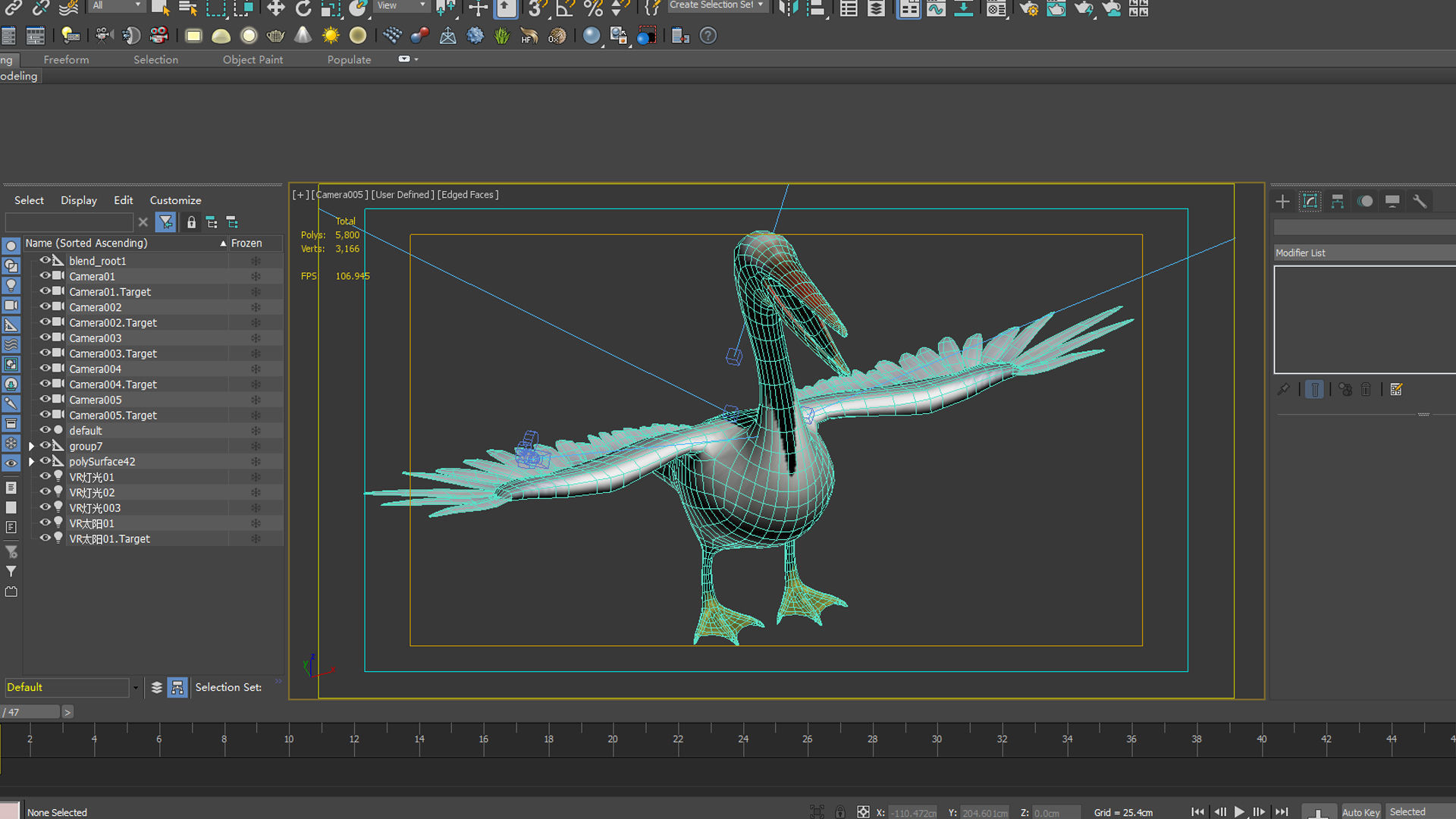
Task: Select the Move transform tool
Action: click(275, 8)
